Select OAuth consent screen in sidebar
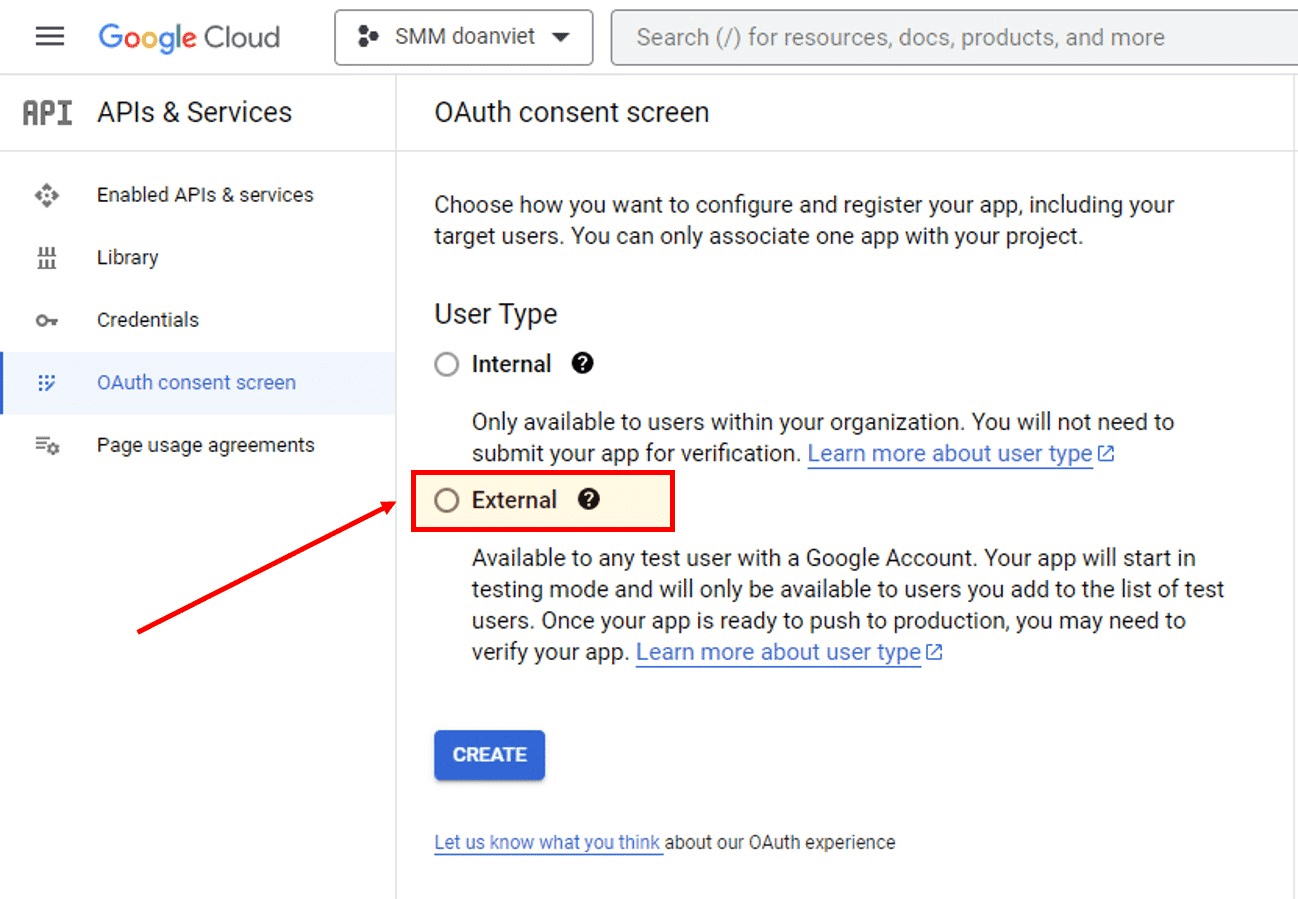The width and height of the screenshot is (1298, 899). (x=196, y=383)
